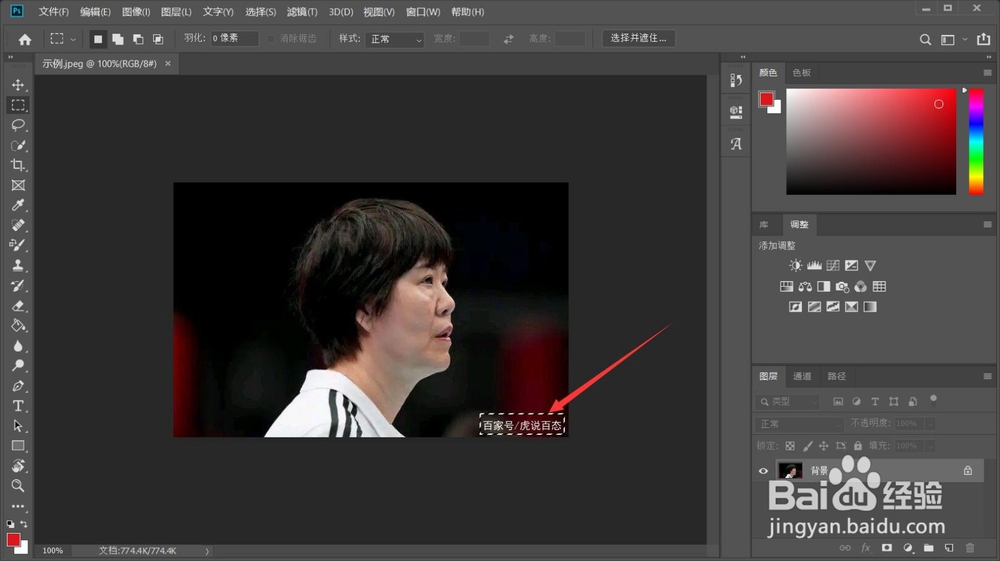Click the 选择并遮住 button
Screen dimensions: 1000x561
click(x=638, y=38)
